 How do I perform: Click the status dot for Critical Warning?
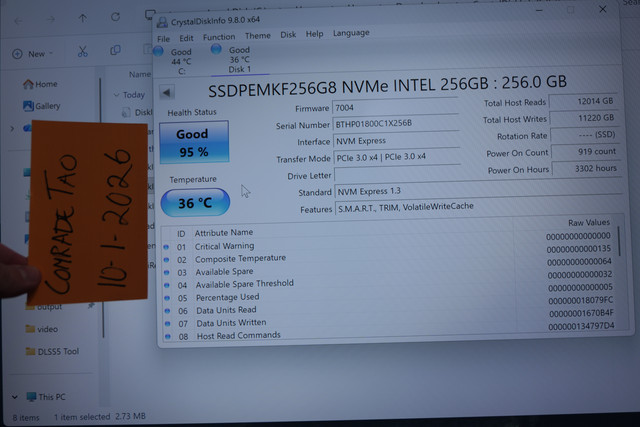pyautogui.click(x=166, y=247)
